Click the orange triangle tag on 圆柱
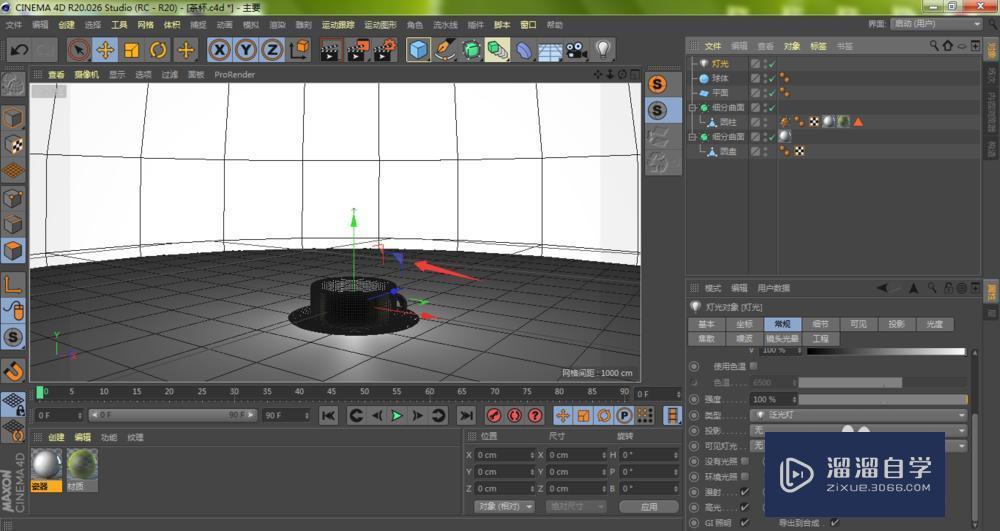Viewport: 1000px width, 531px height. point(858,122)
